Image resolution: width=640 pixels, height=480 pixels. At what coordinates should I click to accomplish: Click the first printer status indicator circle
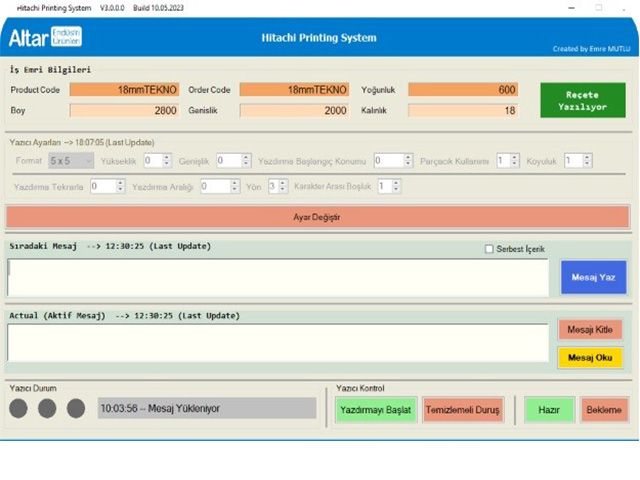(18, 409)
